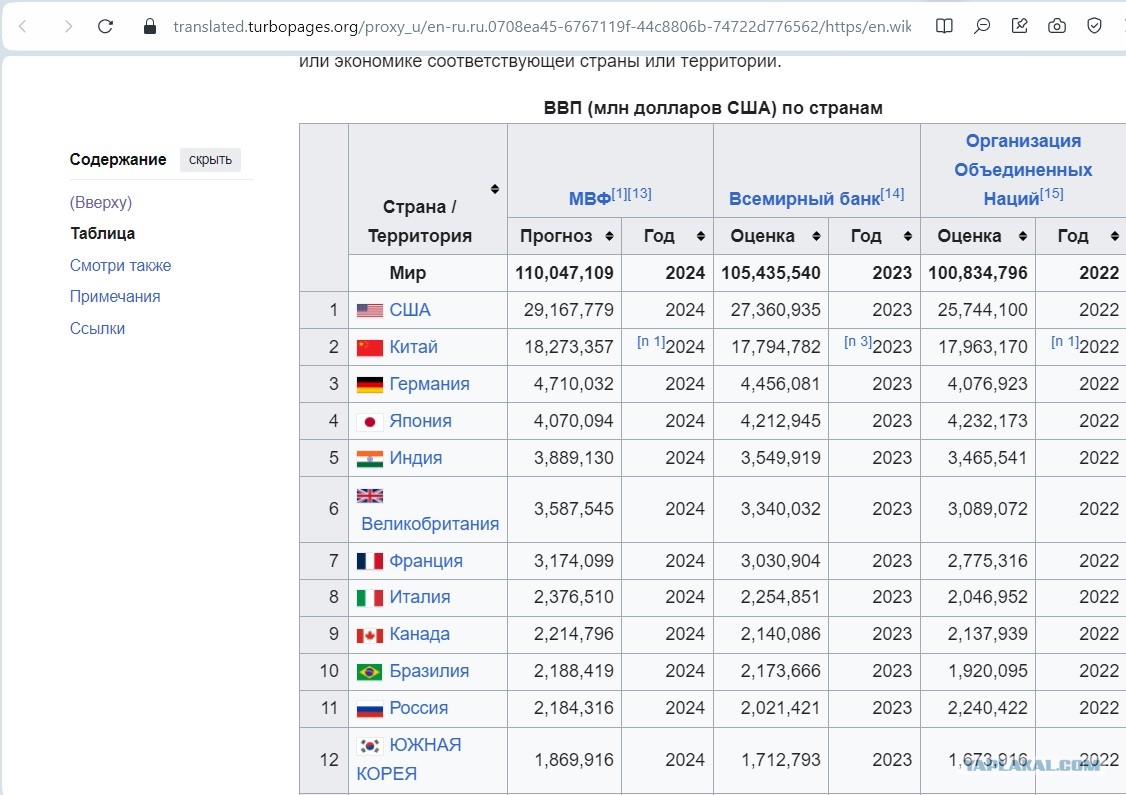Click the China flag icon
This screenshot has width=1126, height=795.
click(370, 348)
